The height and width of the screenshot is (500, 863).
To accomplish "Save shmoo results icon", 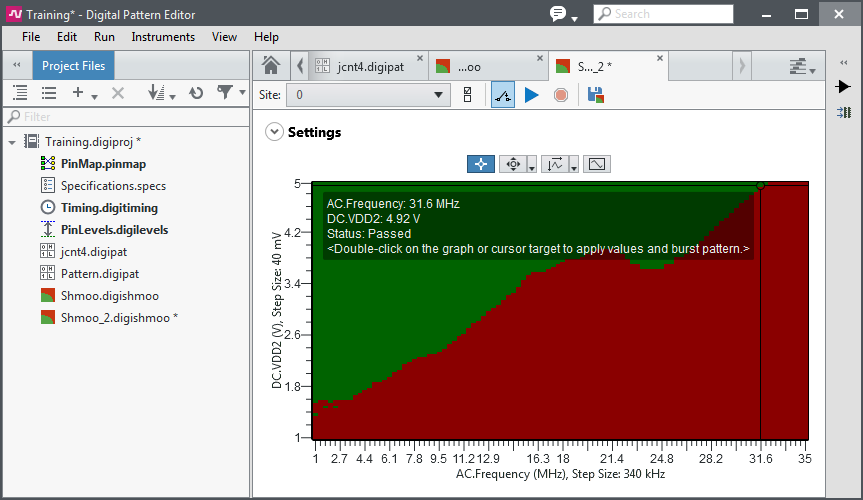I will 596,95.
